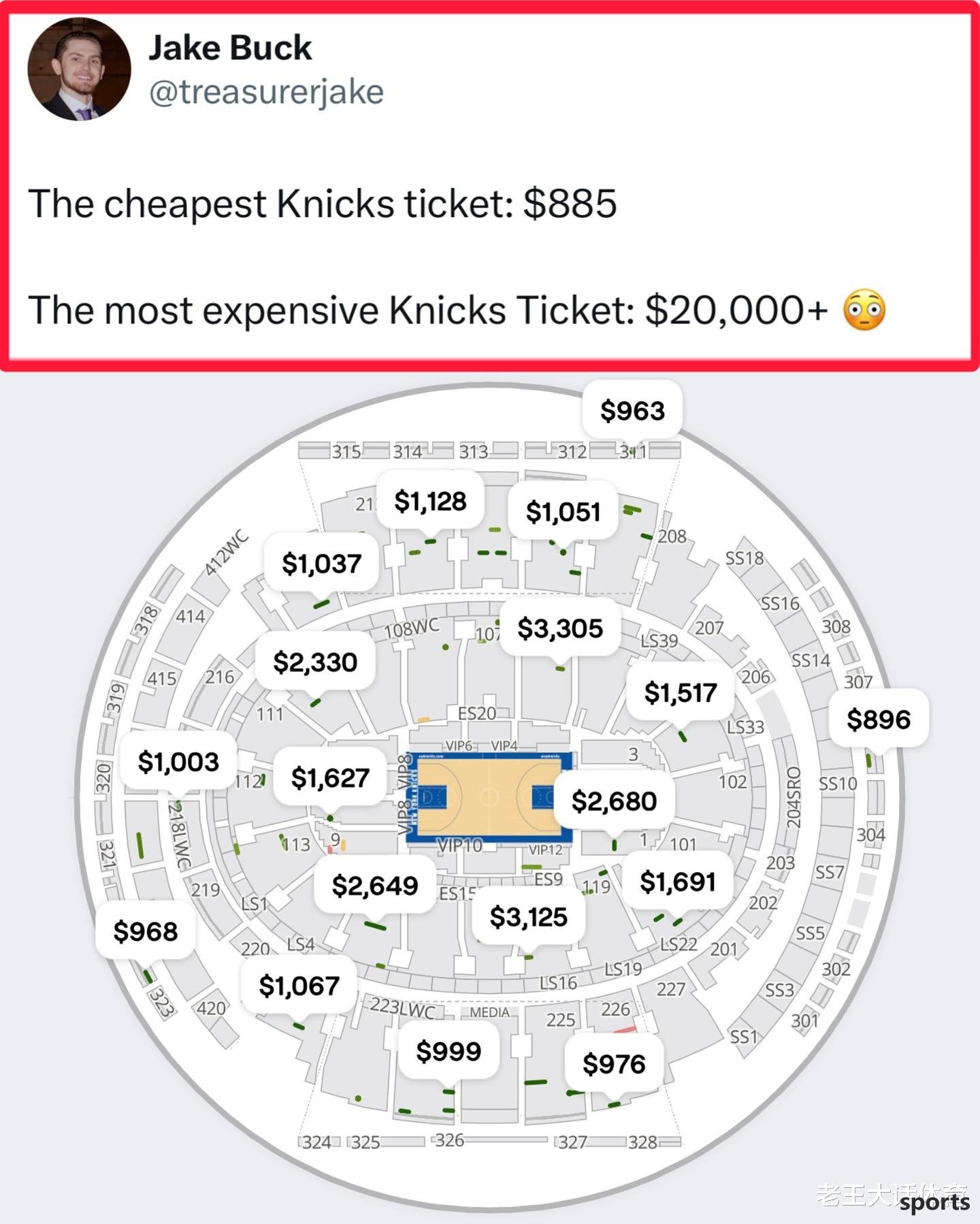Click the Jake Buck display name
This screenshot has height=1224, width=980.
click(230, 48)
